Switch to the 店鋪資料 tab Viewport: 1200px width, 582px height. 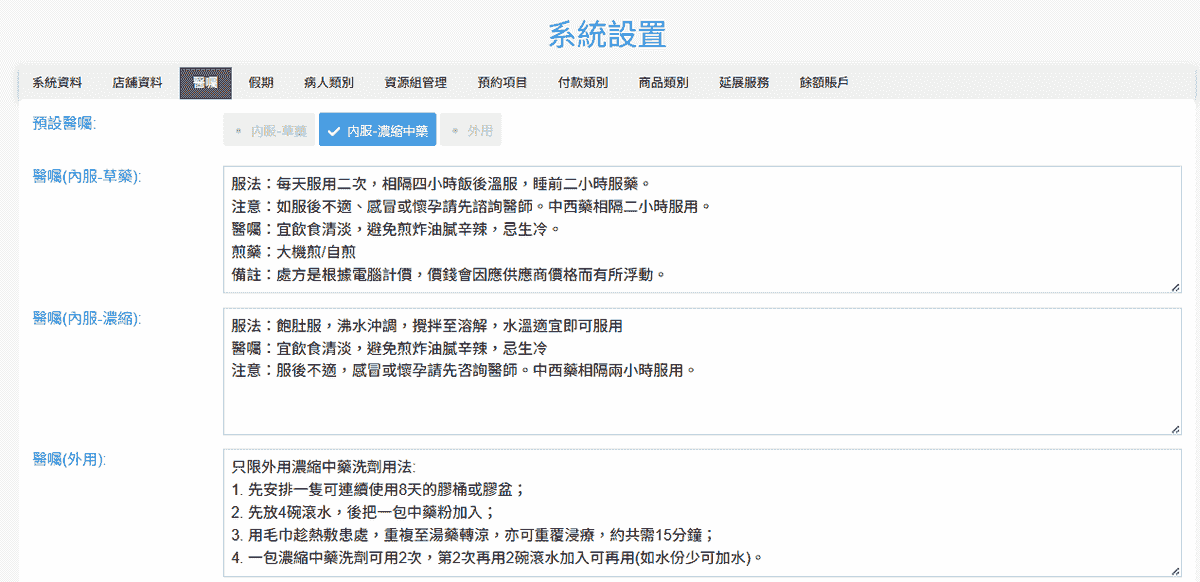click(137, 83)
